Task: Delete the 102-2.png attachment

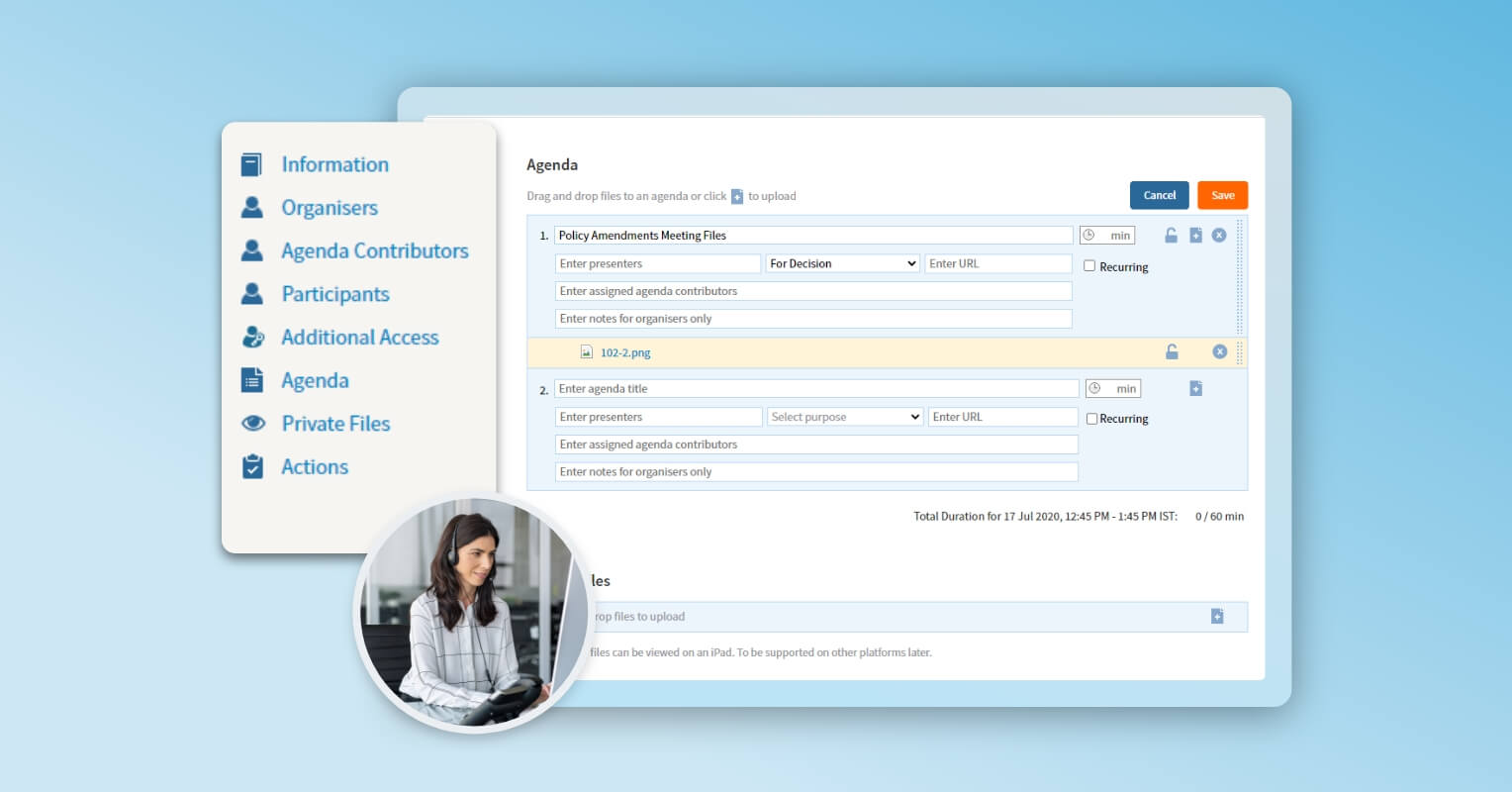Action: (1219, 352)
